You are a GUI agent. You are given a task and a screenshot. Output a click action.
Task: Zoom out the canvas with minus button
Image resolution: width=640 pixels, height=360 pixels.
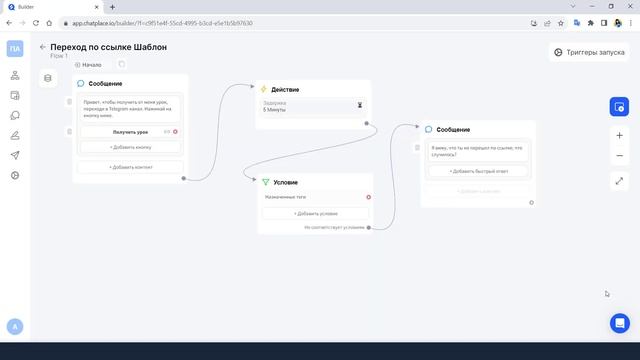coord(619,156)
